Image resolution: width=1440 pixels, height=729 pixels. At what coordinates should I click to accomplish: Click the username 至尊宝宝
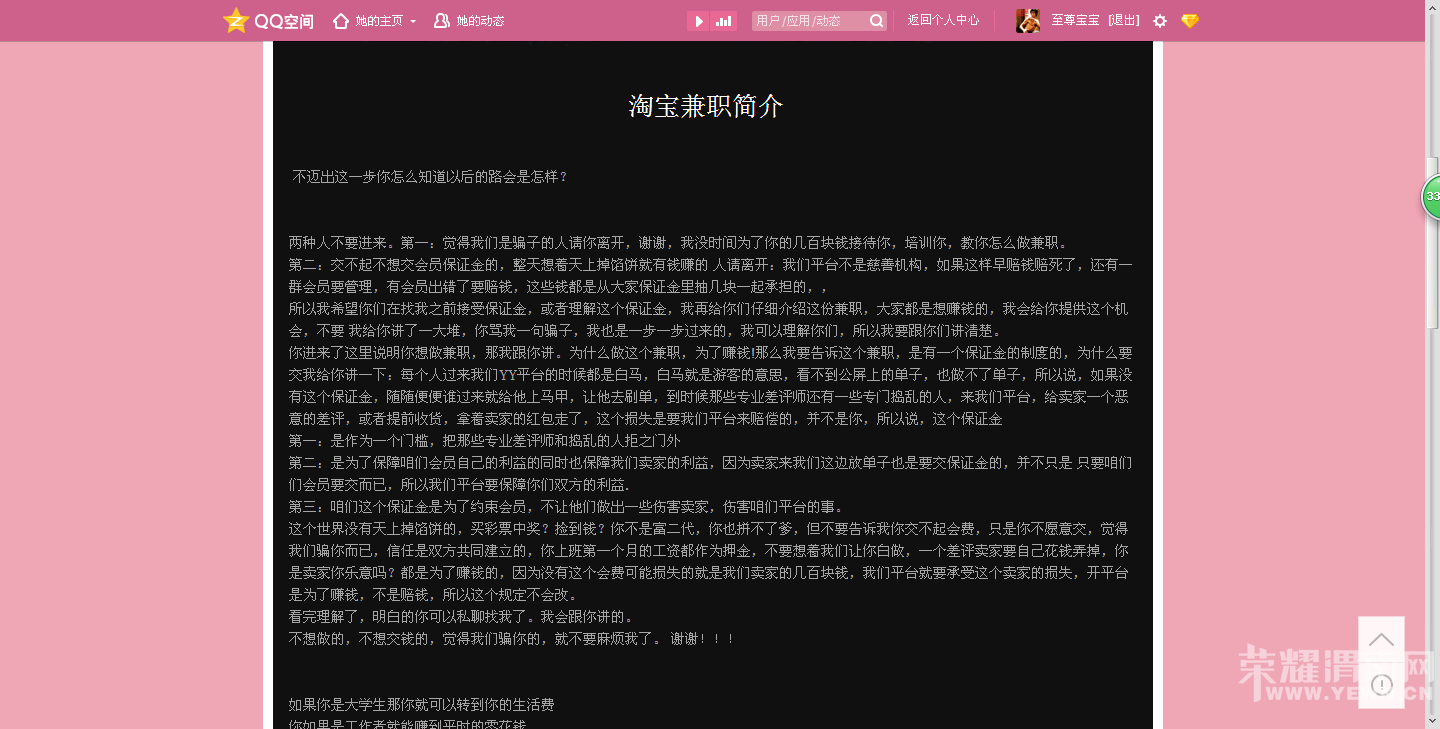click(1076, 20)
